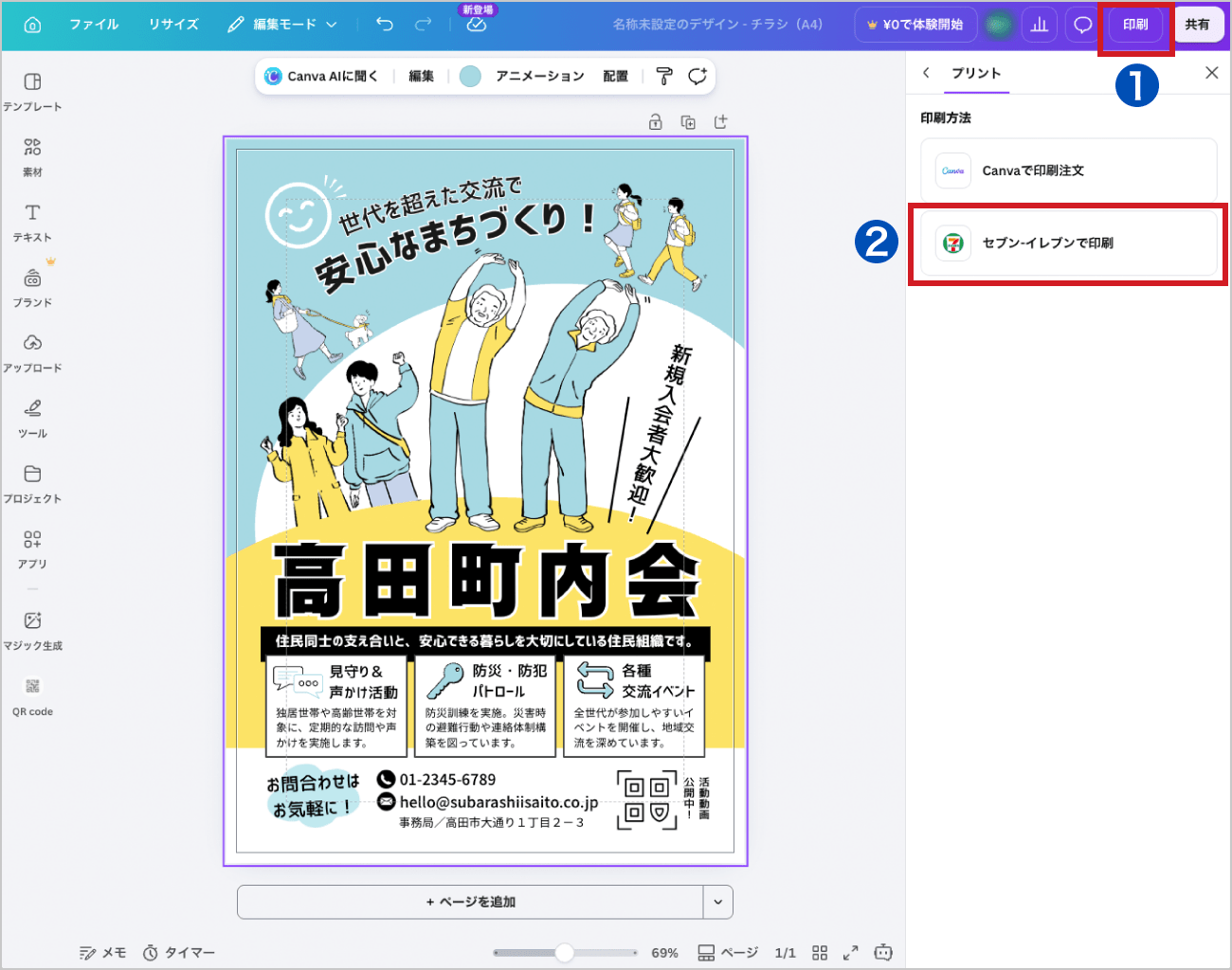Screen dimensions: 1232x970
Task: Open the リサイズ menu
Action: (x=173, y=25)
